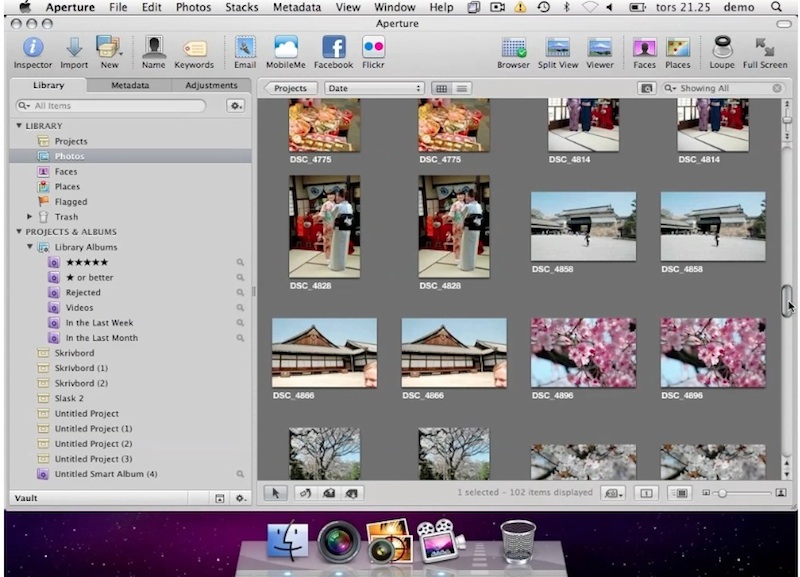Image resolution: width=800 pixels, height=577 pixels.
Task: Open the Inspector from the toolbar
Action: tap(33, 48)
